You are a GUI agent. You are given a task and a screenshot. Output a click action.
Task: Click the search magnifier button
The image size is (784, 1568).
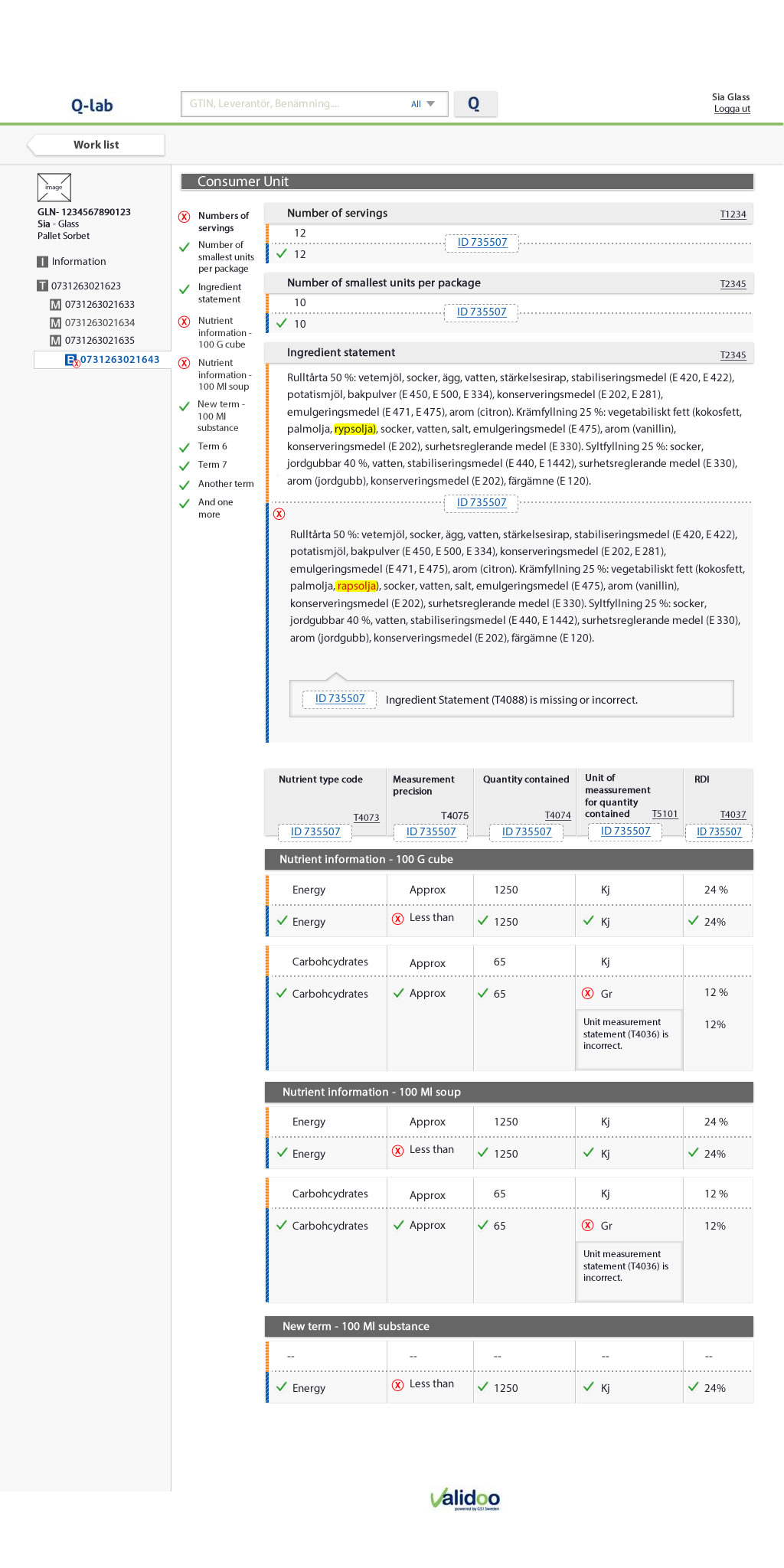pyautogui.click(x=475, y=104)
